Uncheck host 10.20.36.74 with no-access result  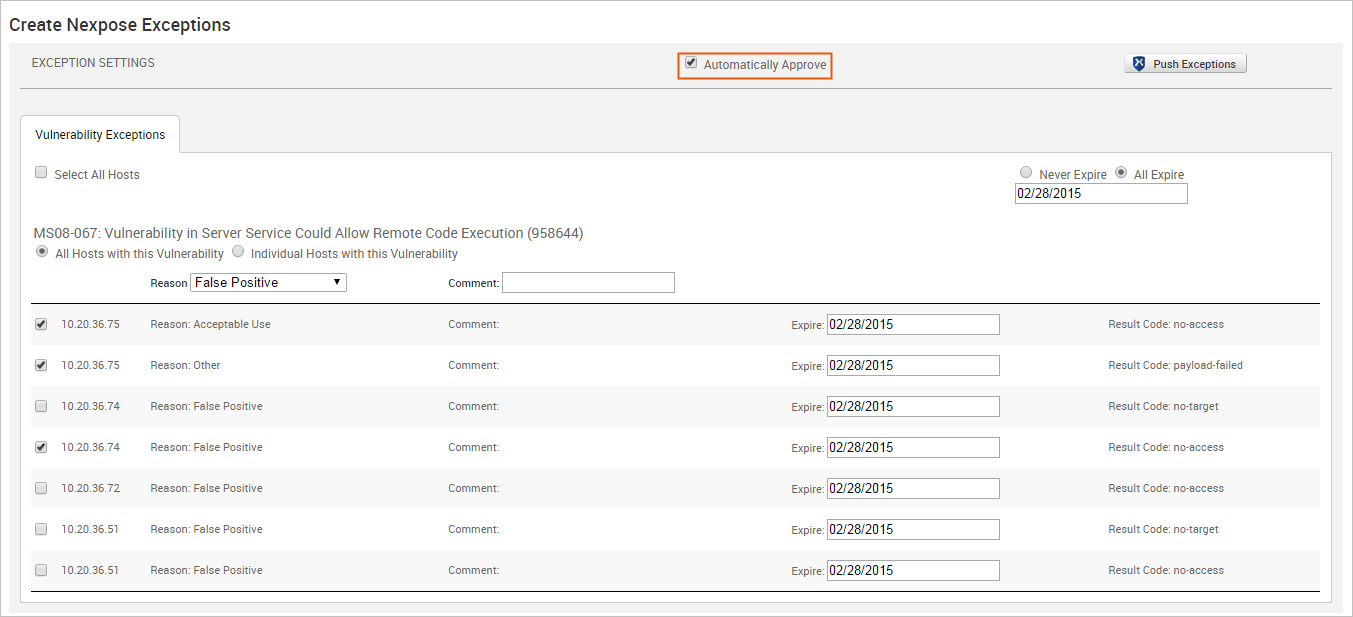[x=41, y=447]
